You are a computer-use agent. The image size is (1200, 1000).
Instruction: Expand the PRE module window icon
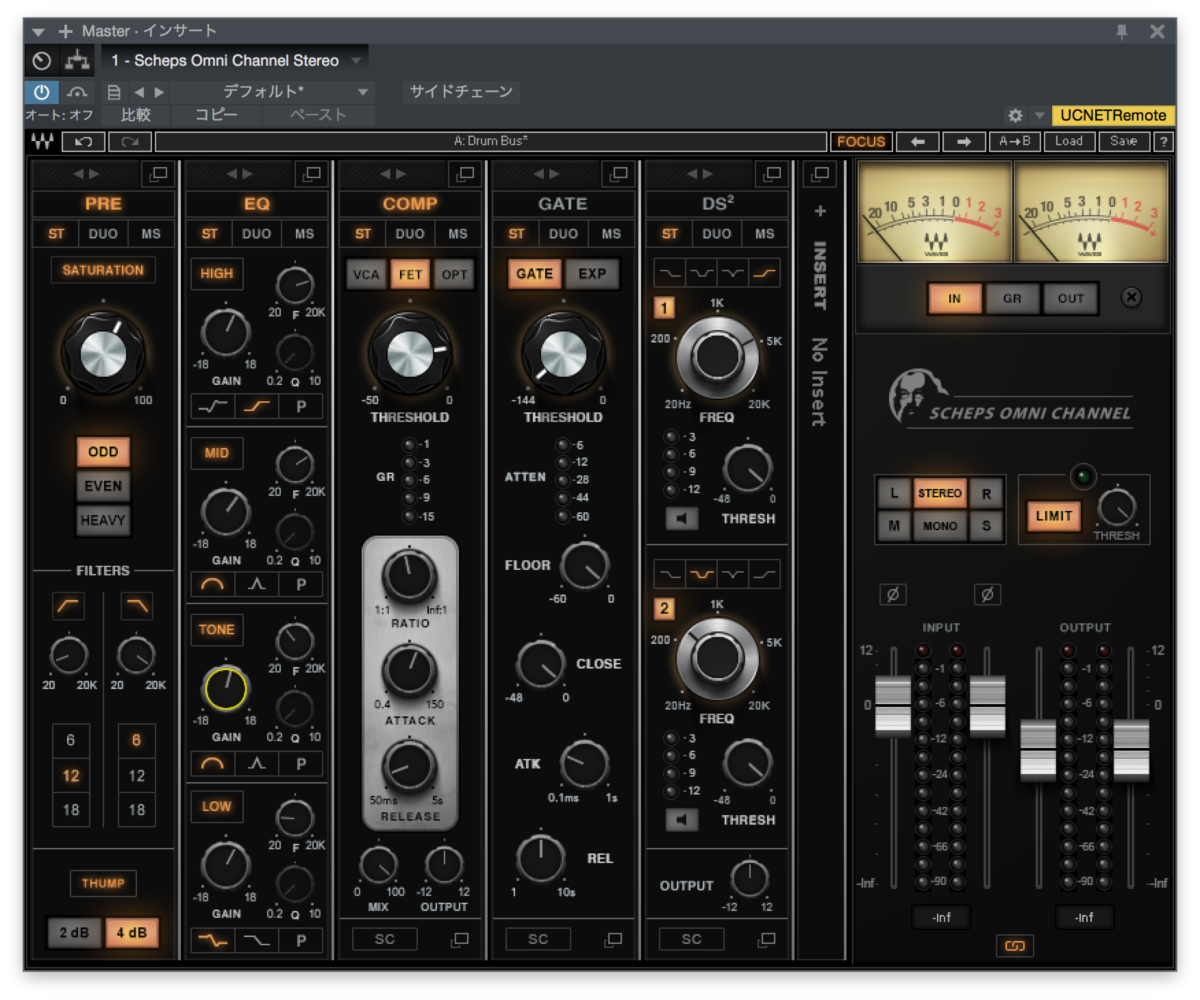pyautogui.click(x=158, y=174)
